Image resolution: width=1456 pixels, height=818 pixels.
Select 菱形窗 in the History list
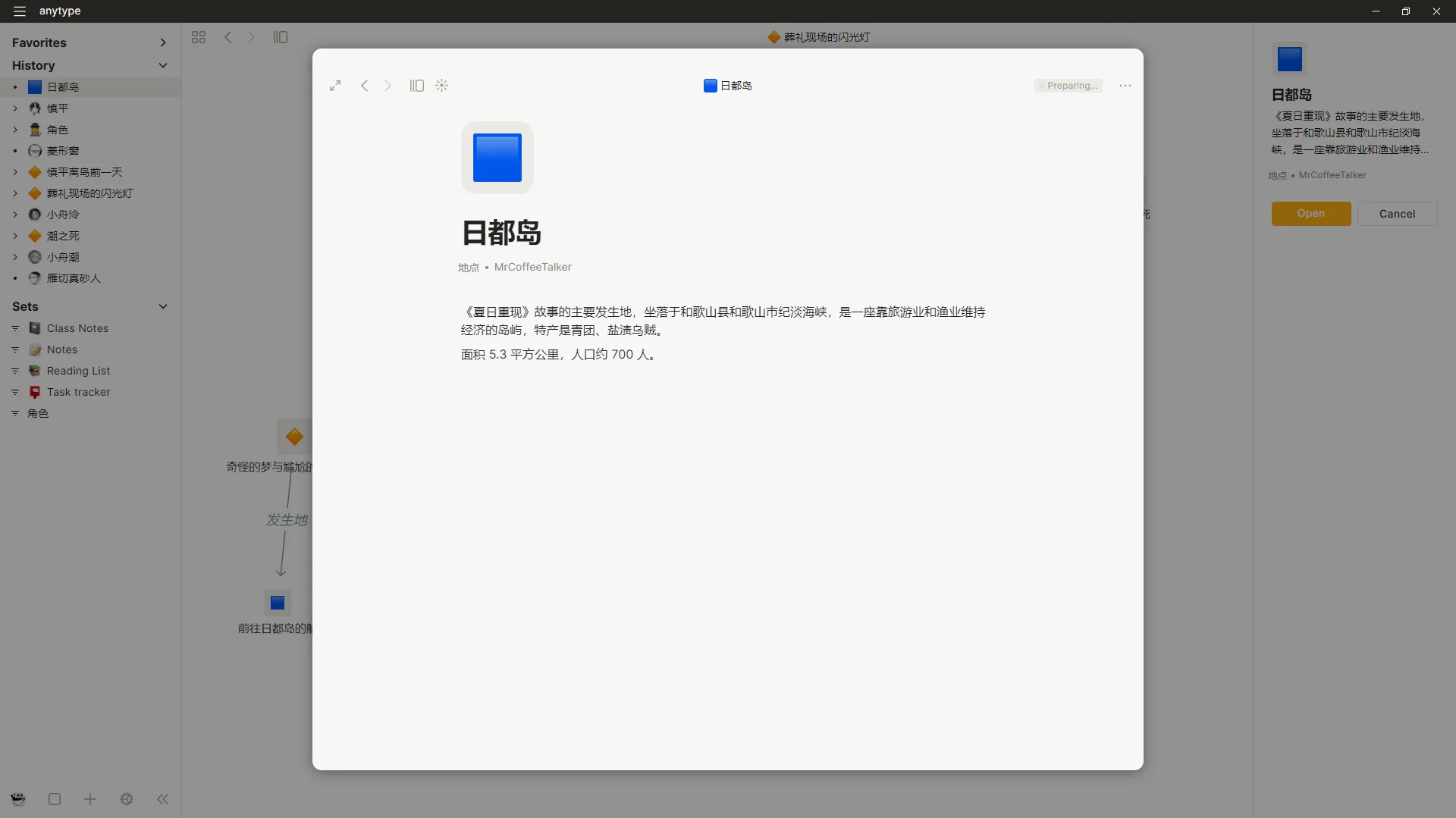point(63,151)
